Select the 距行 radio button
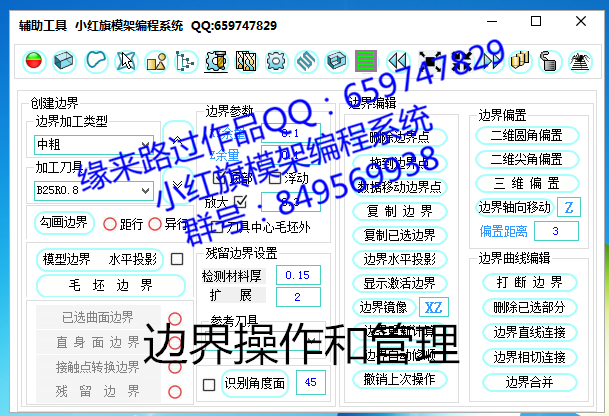Viewport: 609px width, 416px height. tap(110, 224)
